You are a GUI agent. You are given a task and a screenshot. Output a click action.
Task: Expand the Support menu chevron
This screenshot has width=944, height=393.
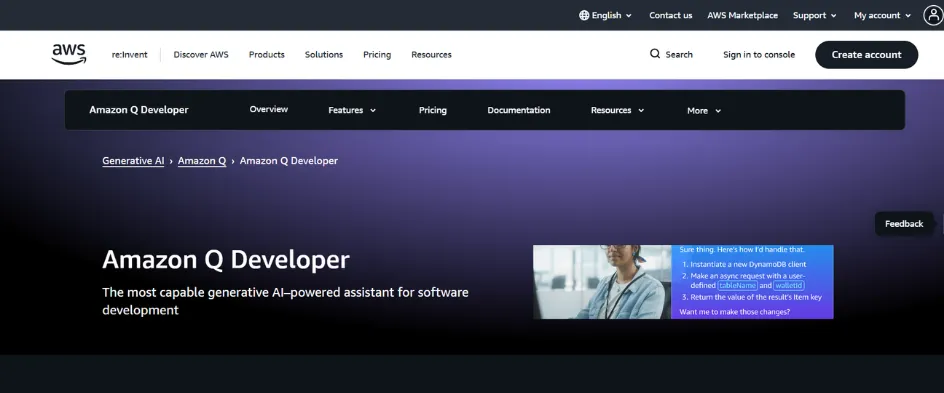click(834, 16)
